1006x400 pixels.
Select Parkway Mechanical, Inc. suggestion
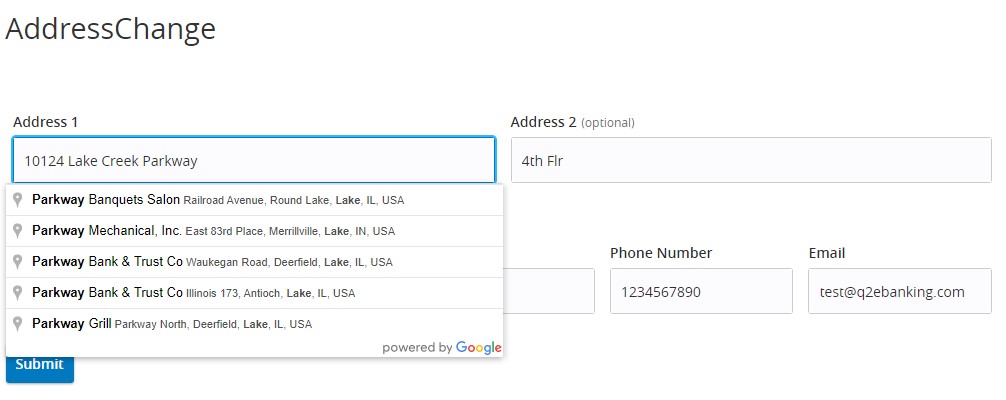(255, 230)
